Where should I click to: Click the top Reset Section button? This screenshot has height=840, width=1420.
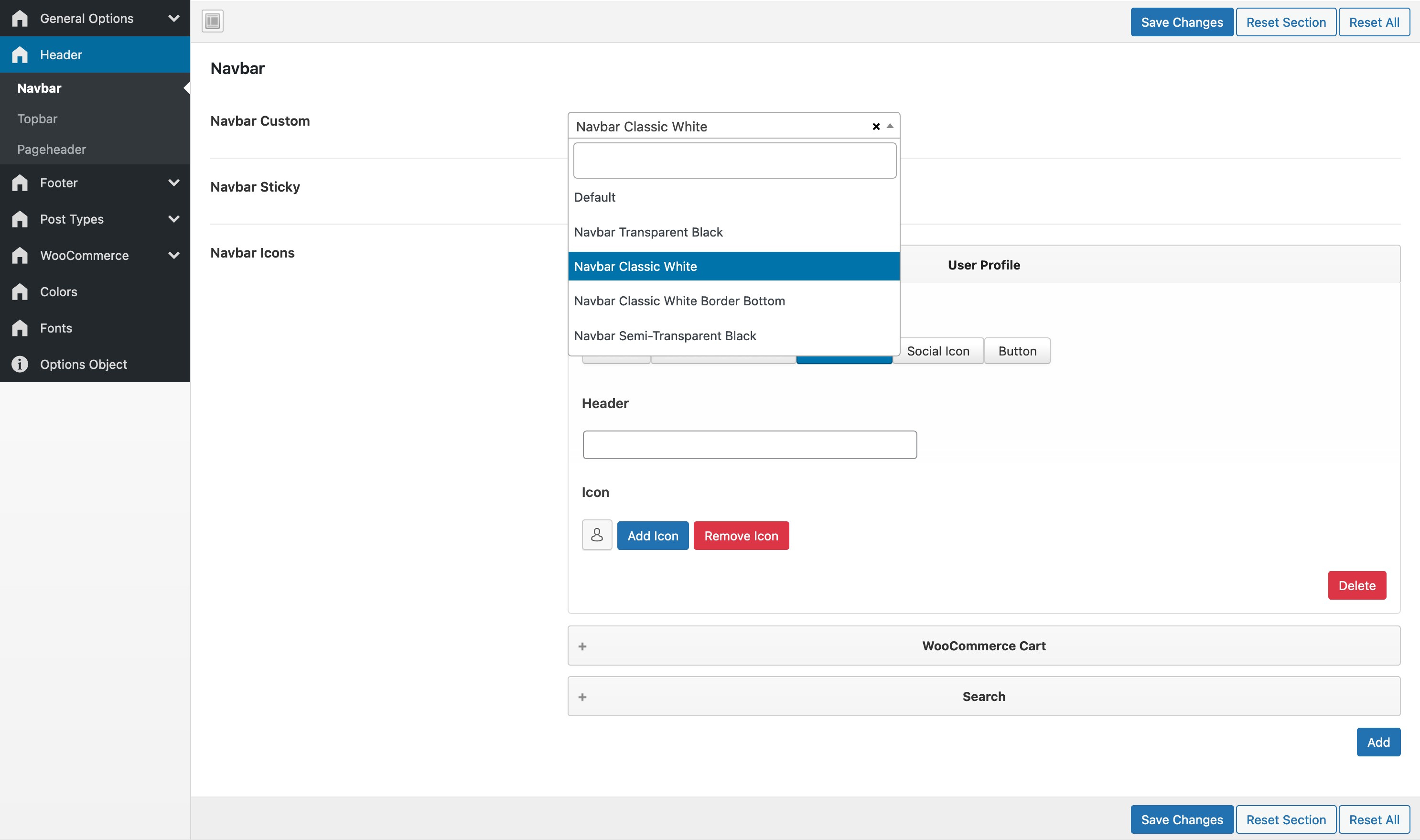[1286, 22]
